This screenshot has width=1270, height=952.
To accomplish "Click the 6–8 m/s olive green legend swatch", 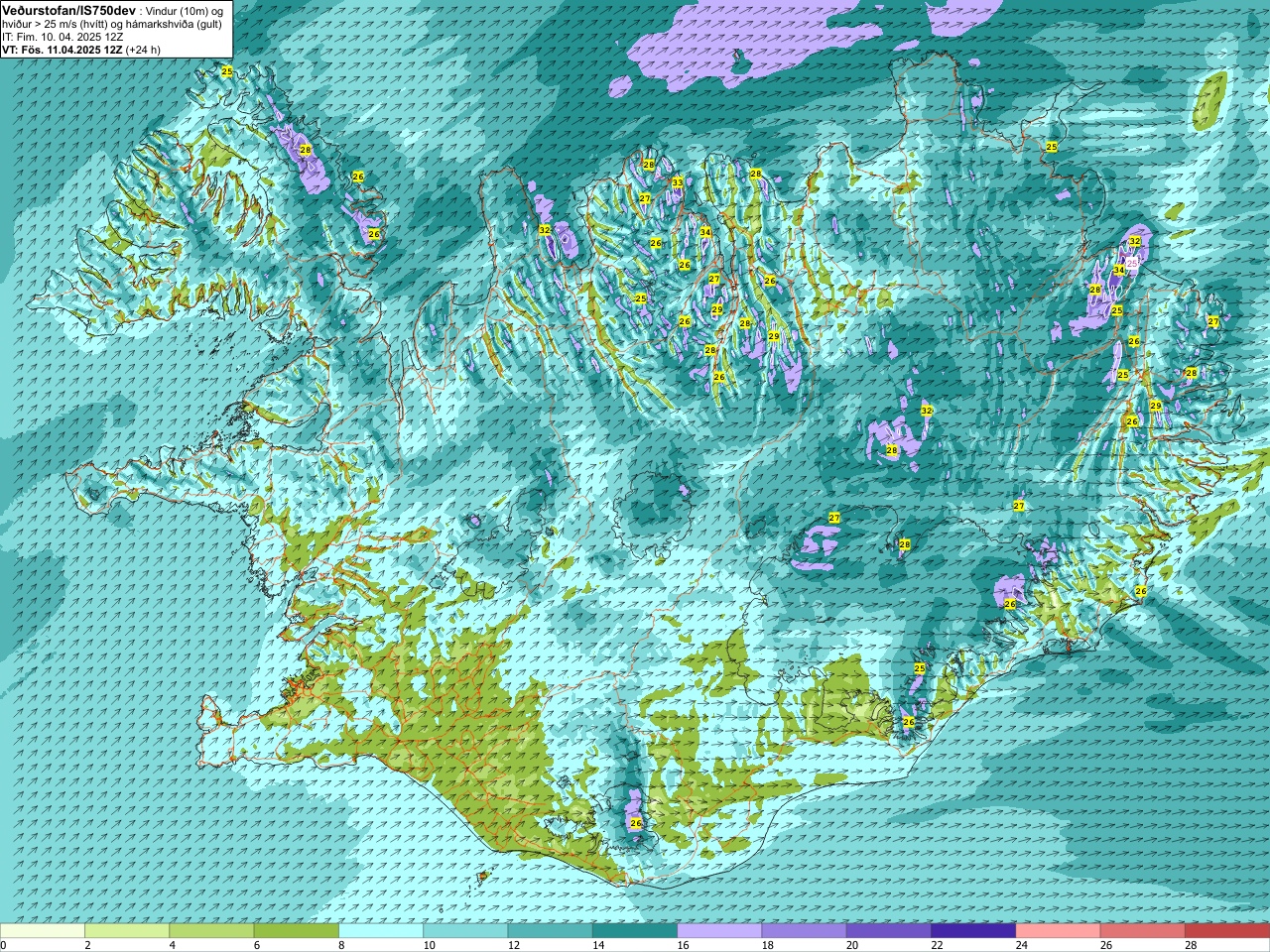I will pyautogui.click(x=297, y=931).
